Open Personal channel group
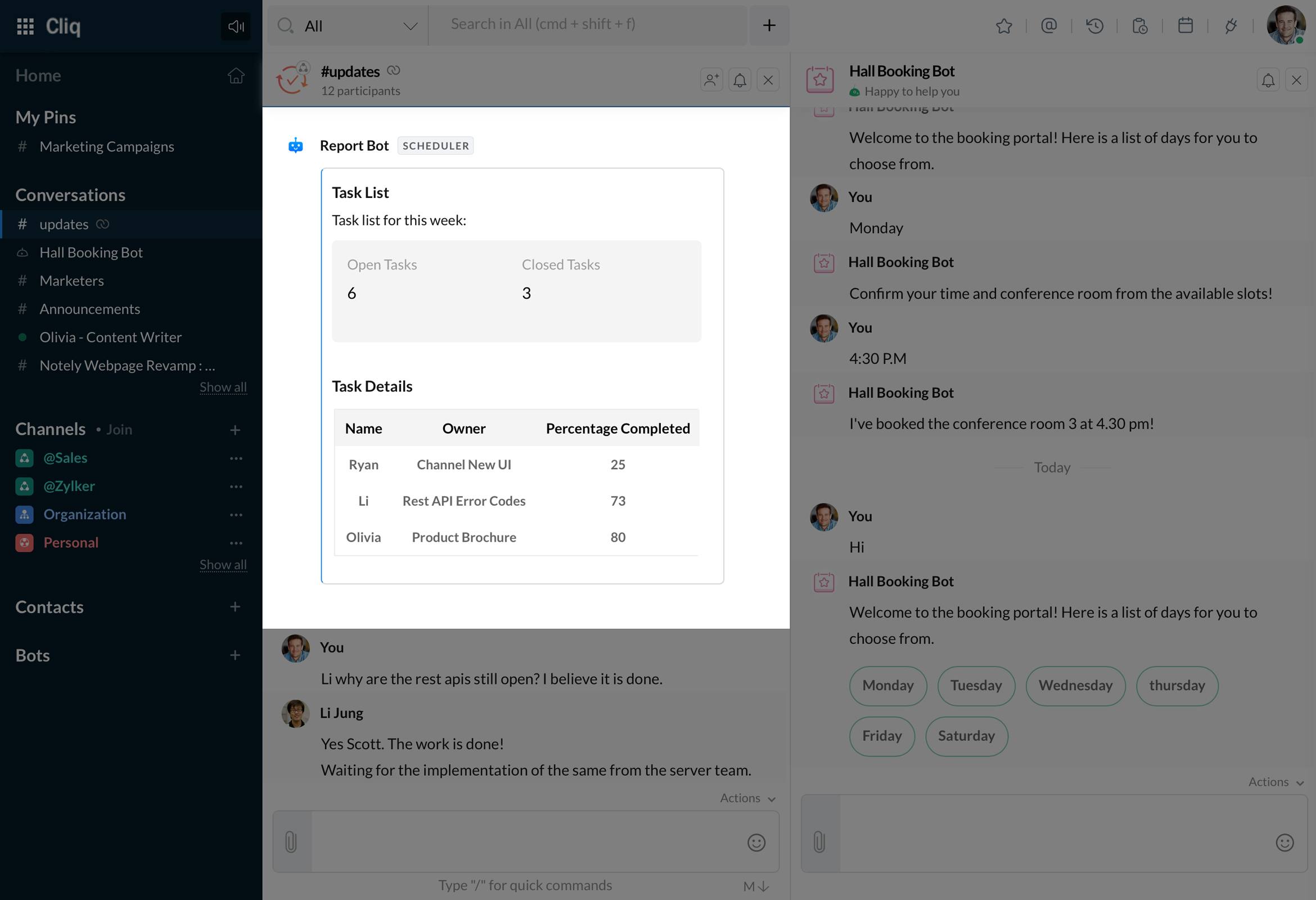Viewport: 1316px width, 900px height. 71,543
